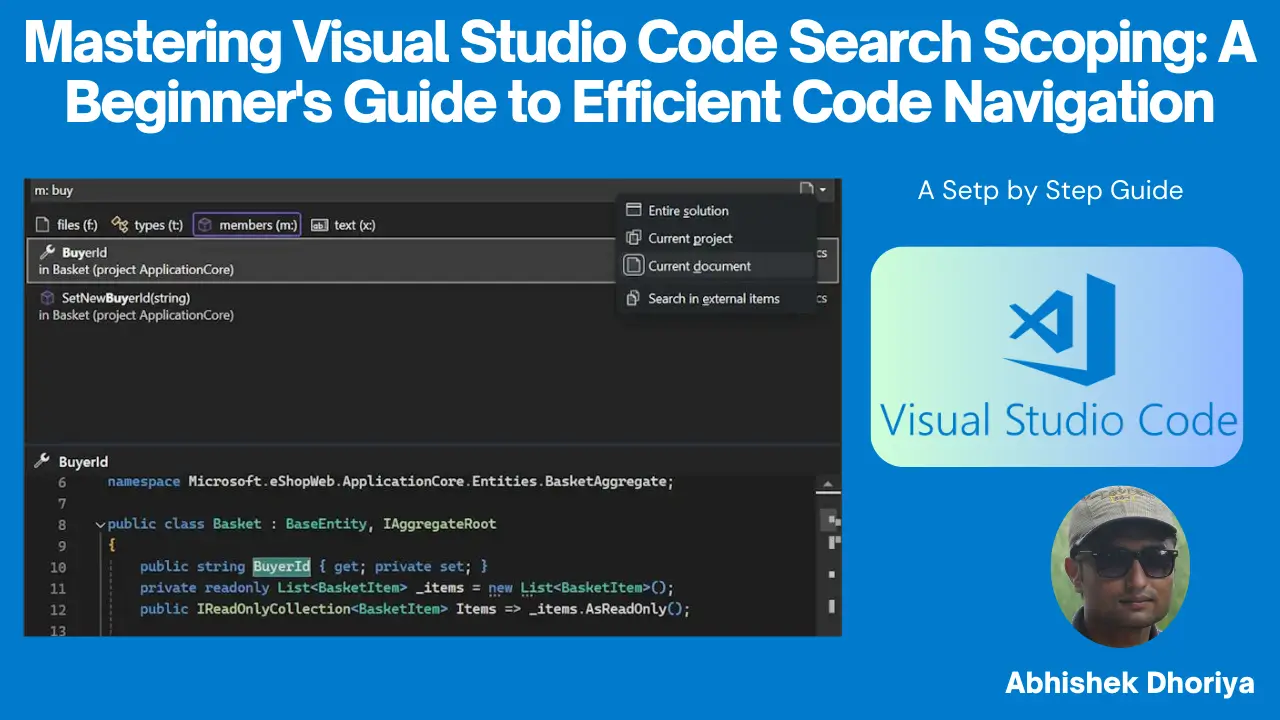Collapse the Basket class code fold
Screen dimensions: 1280x720
point(100,524)
